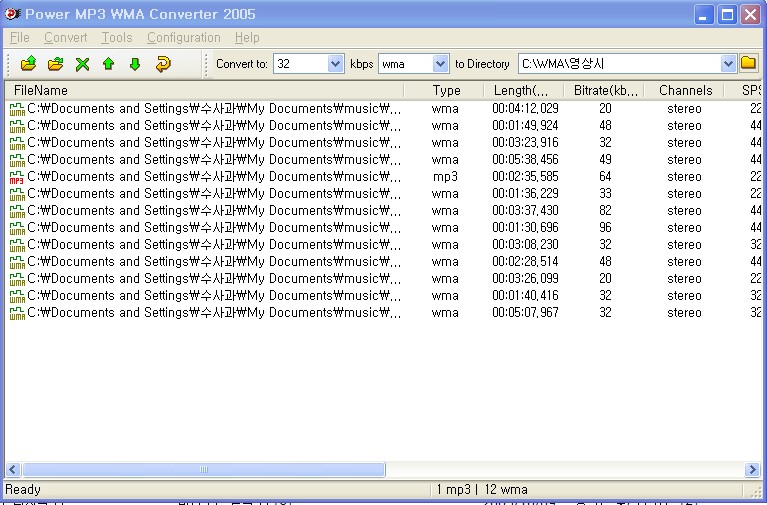This screenshot has width=767, height=505.
Task: Move file up with green up arrow
Action: click(x=109, y=64)
